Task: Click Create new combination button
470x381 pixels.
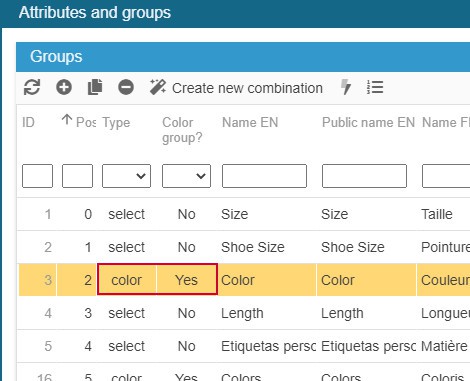Action: (x=247, y=88)
